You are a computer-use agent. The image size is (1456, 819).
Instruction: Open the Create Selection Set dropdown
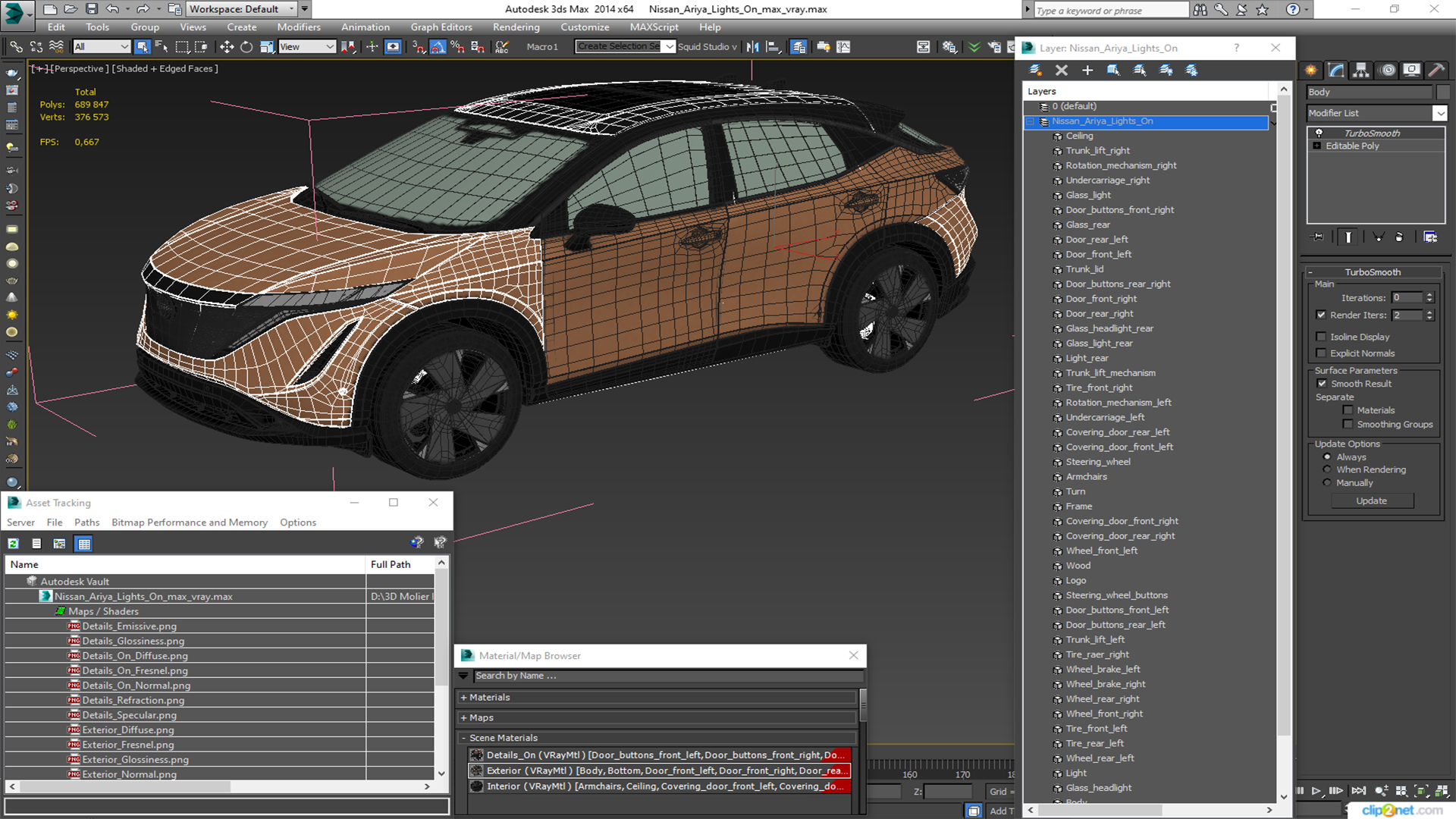coord(669,47)
